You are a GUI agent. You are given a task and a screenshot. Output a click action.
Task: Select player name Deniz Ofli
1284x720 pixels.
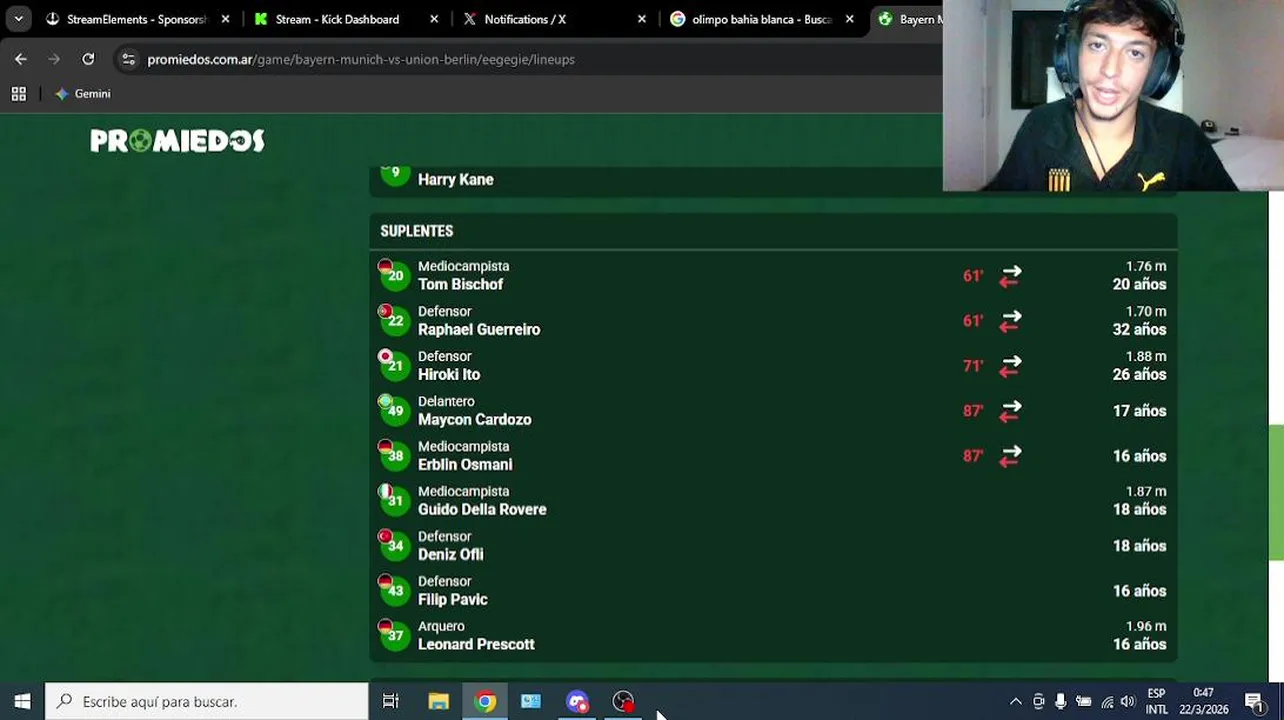pos(450,554)
